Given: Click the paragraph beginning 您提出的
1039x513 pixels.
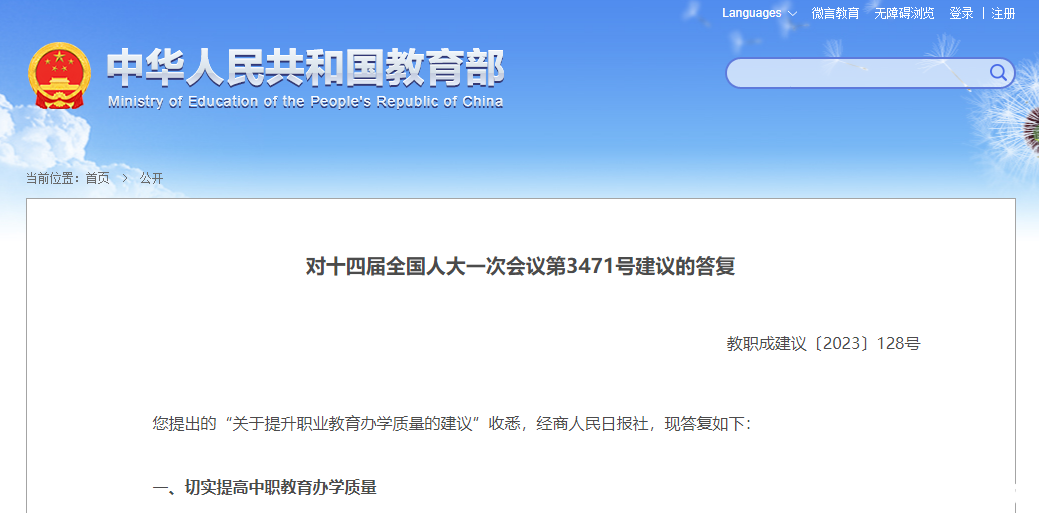Looking at the screenshot, I should tap(452, 424).
